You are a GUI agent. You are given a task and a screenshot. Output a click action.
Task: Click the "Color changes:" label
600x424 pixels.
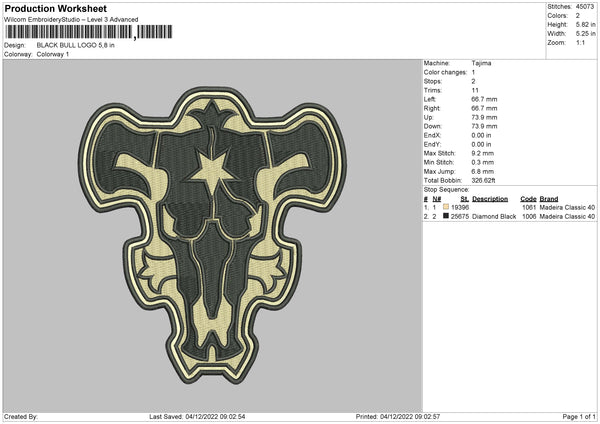point(445,72)
